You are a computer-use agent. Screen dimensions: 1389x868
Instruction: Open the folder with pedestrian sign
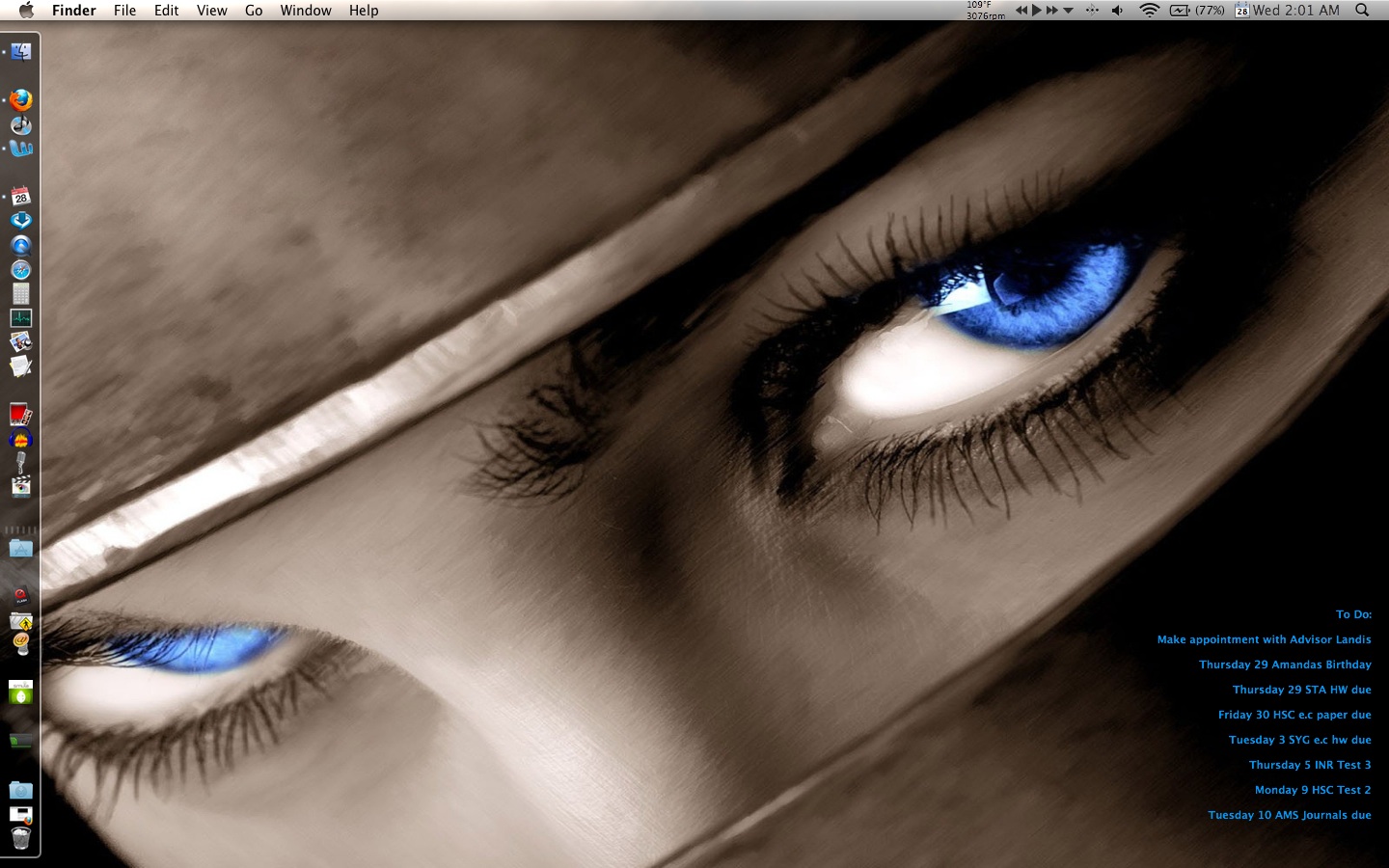point(20,621)
